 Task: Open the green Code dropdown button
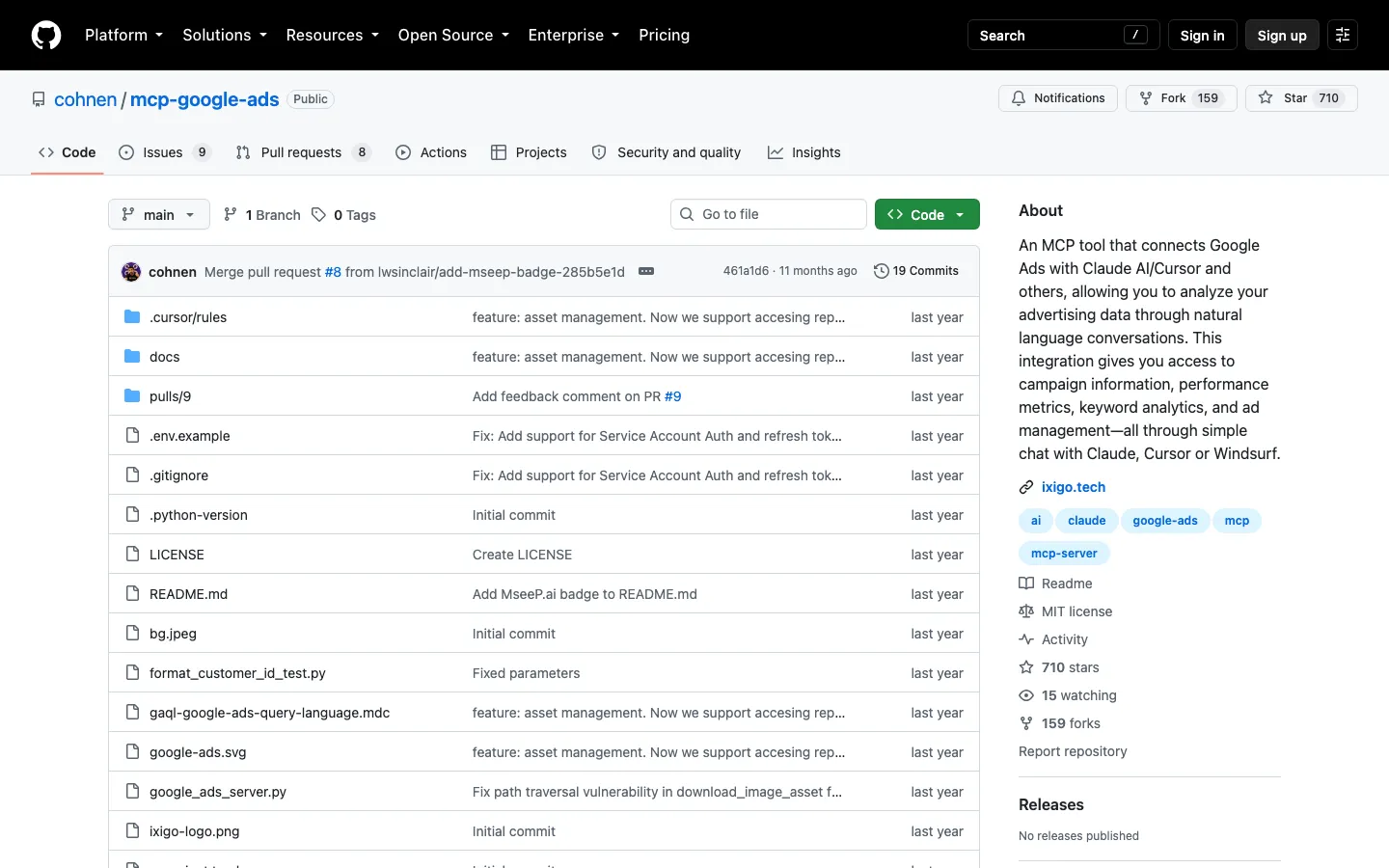pos(927,214)
